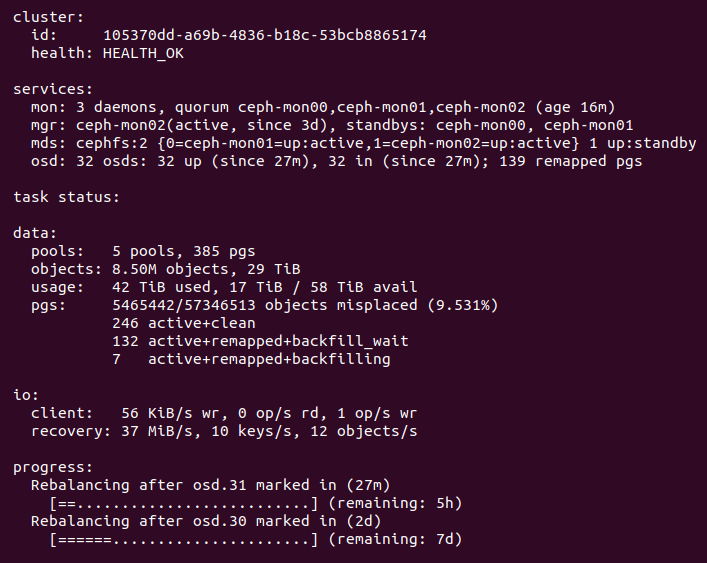The width and height of the screenshot is (707, 563).
Task: Click the HEALTH_OK status text
Action: (143, 54)
